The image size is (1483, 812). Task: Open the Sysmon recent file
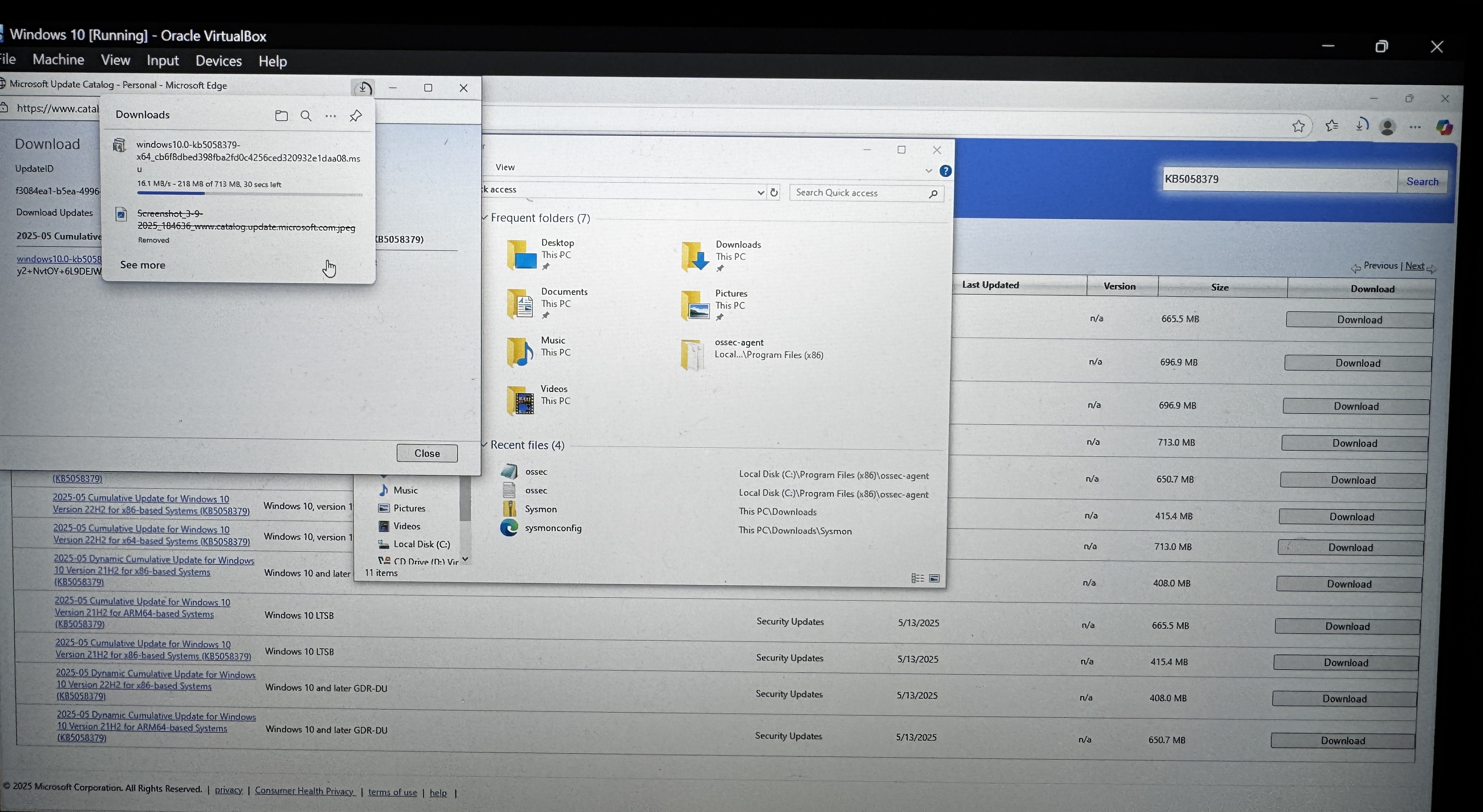coord(541,509)
